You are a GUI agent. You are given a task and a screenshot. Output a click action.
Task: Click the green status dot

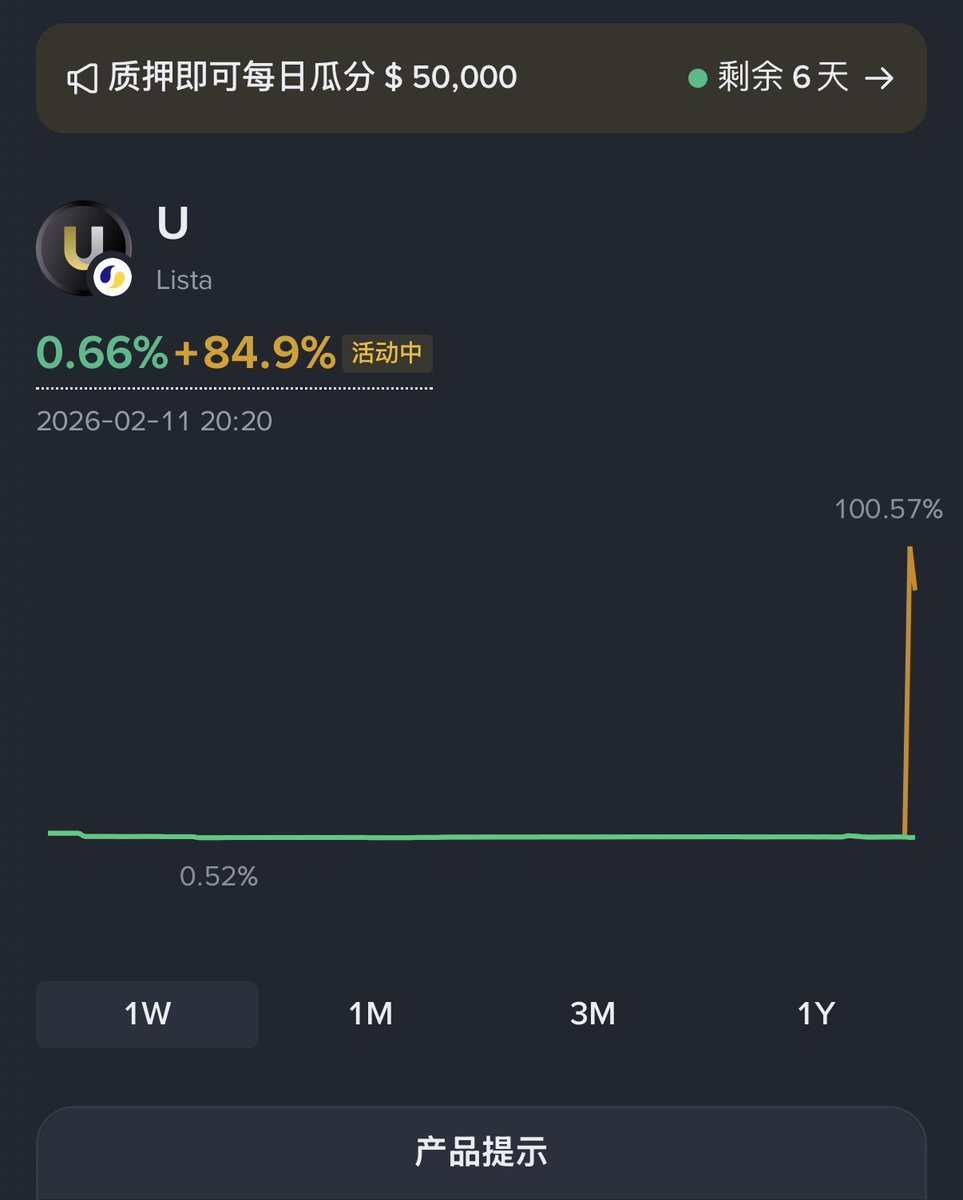click(698, 78)
